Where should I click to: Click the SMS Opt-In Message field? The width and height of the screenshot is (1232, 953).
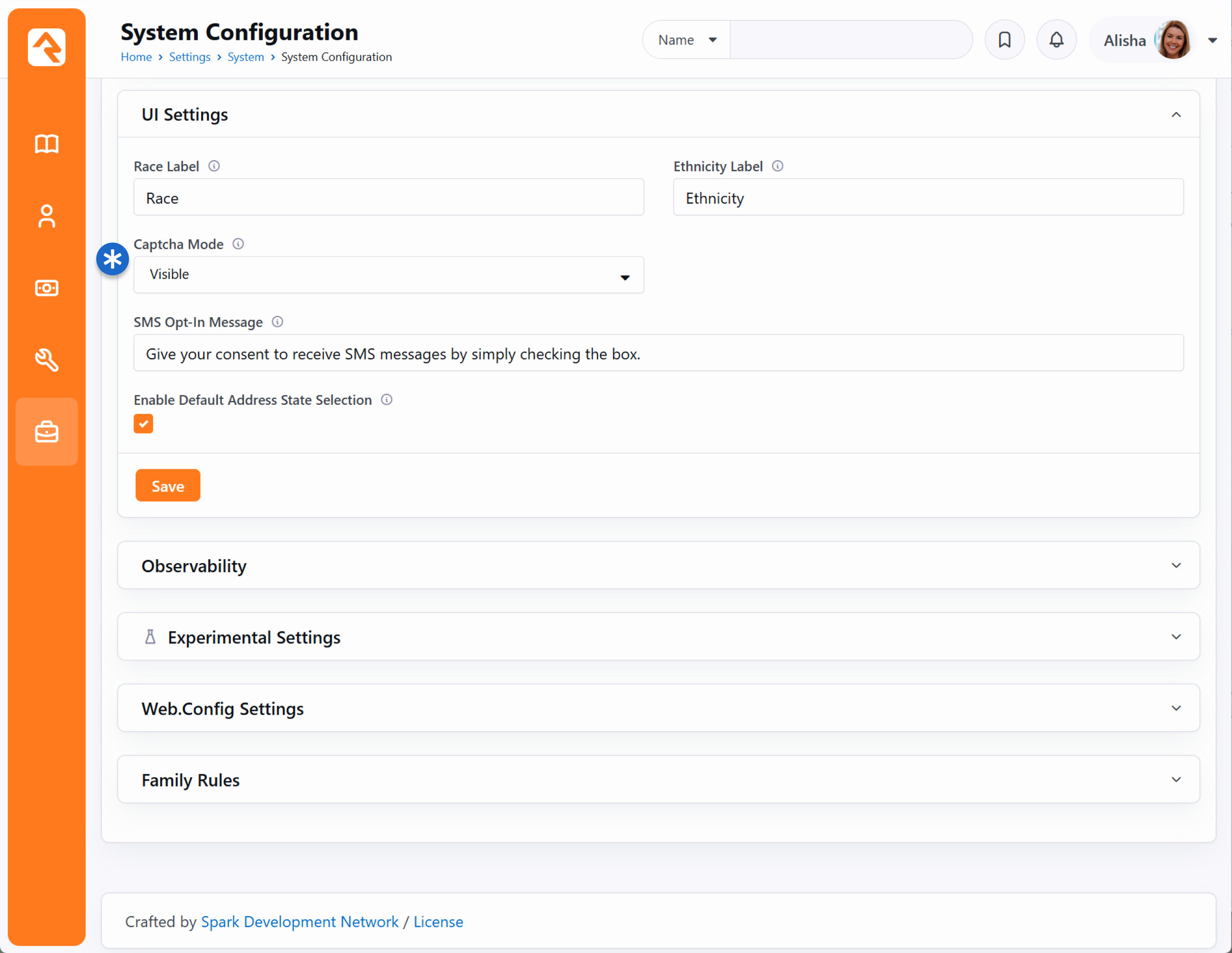658,353
